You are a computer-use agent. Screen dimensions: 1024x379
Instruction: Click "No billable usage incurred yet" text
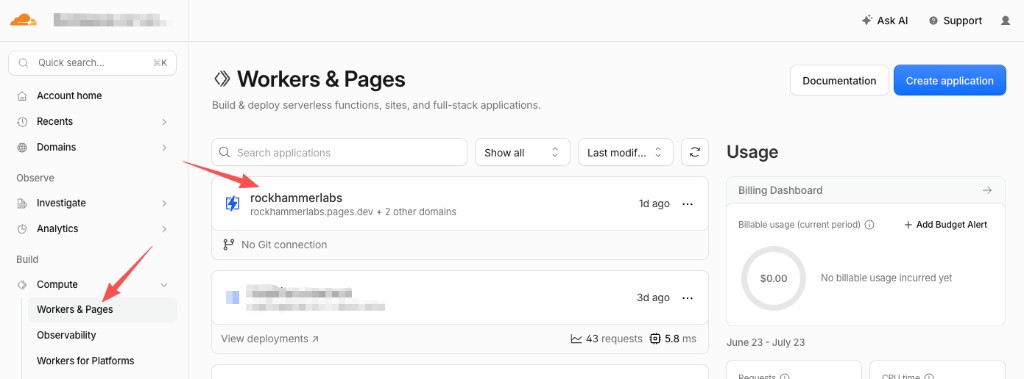click(x=886, y=278)
